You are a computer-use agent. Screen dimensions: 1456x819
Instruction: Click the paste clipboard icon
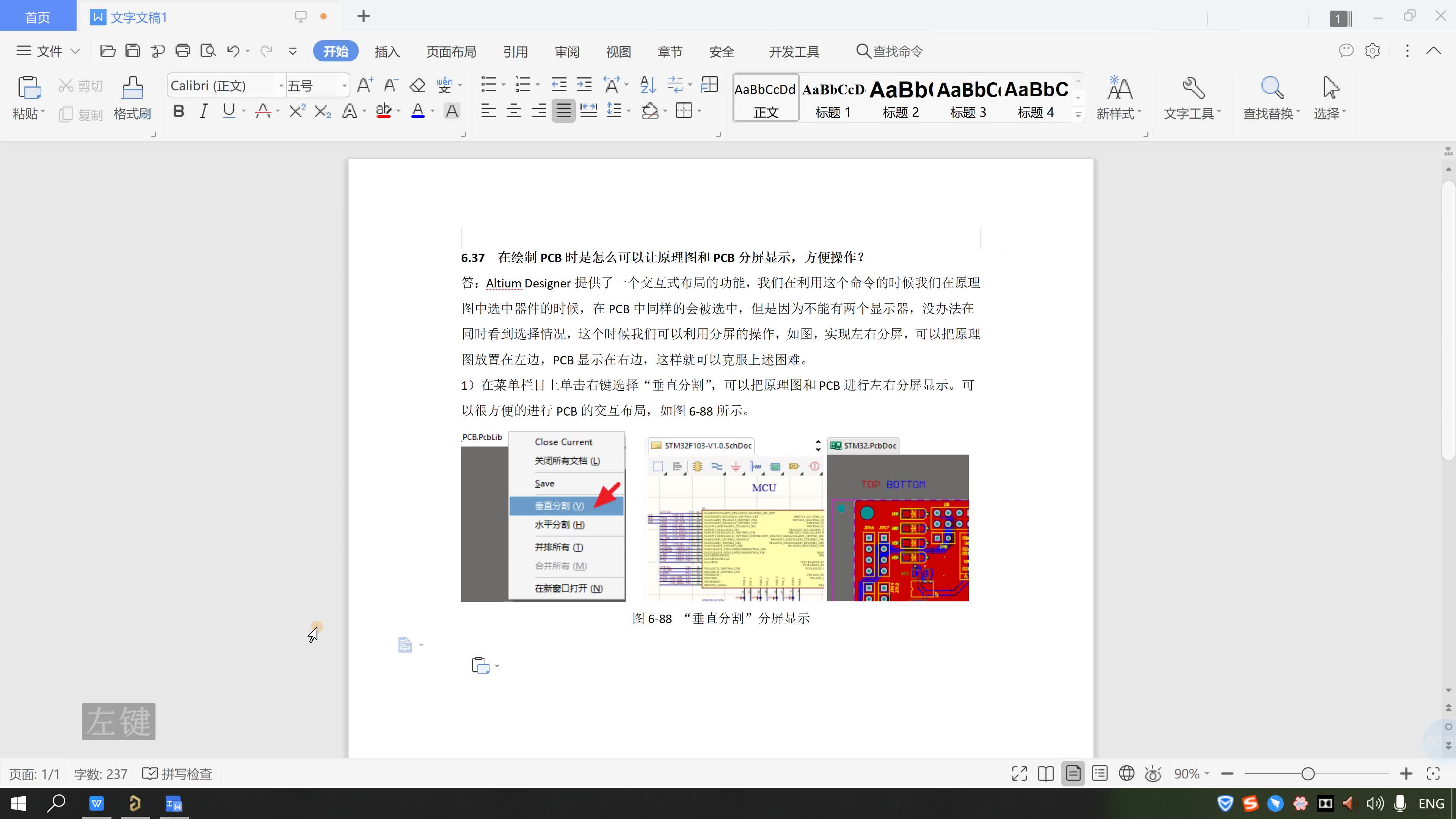point(30,88)
